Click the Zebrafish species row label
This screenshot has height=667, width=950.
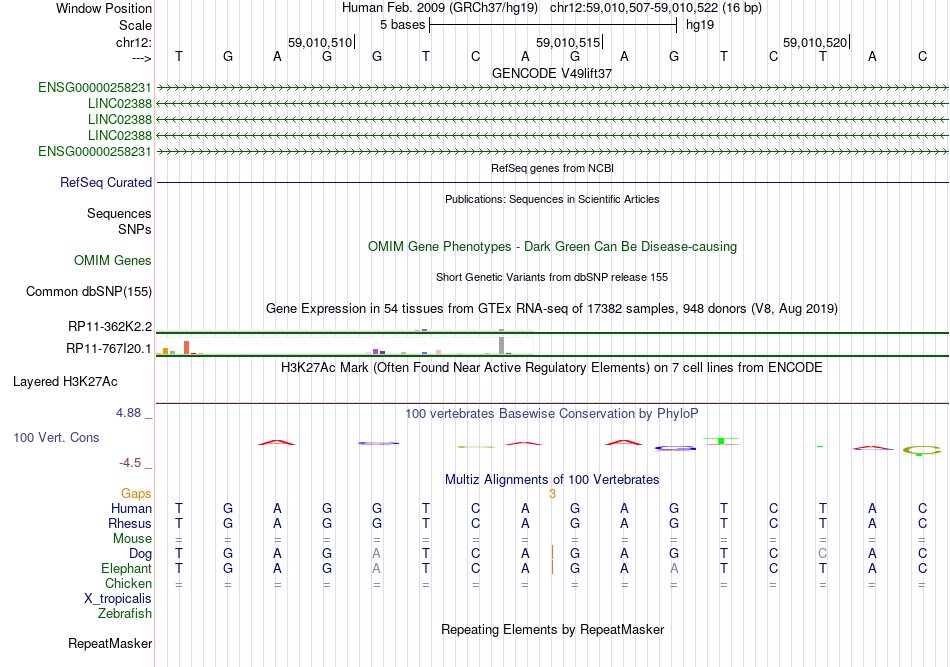124,614
